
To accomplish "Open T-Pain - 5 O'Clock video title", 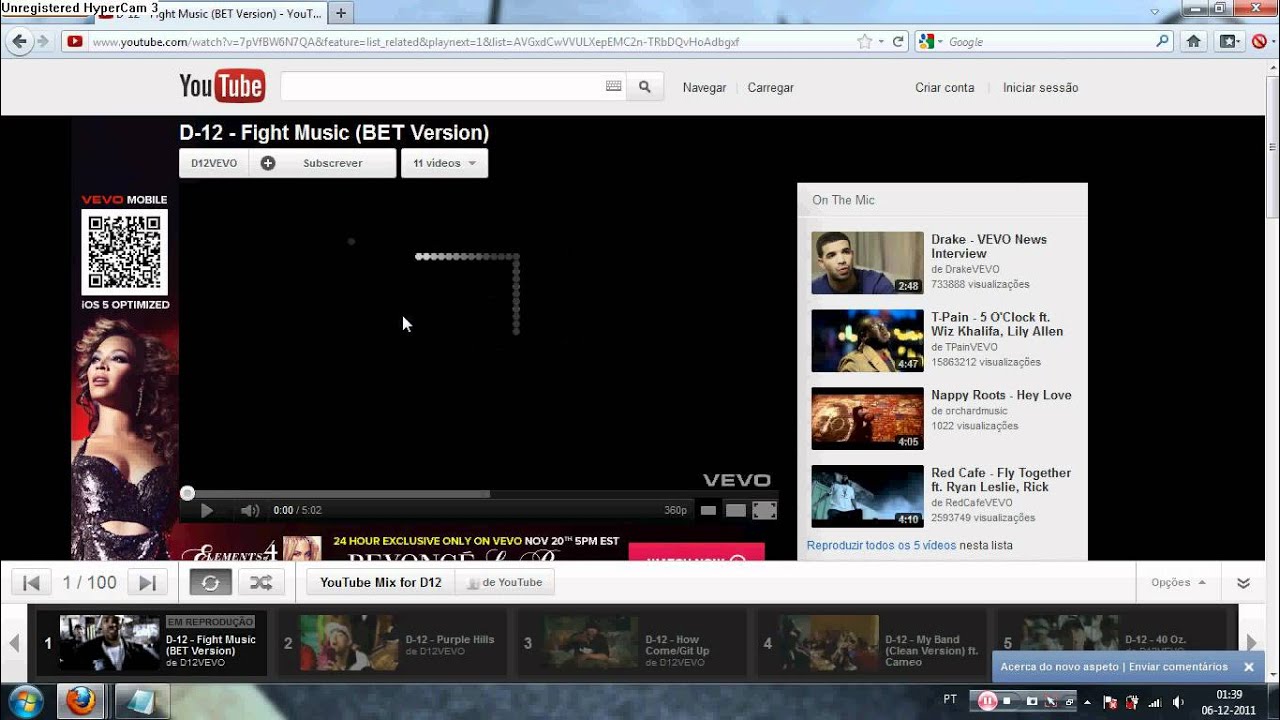I will tap(997, 324).
